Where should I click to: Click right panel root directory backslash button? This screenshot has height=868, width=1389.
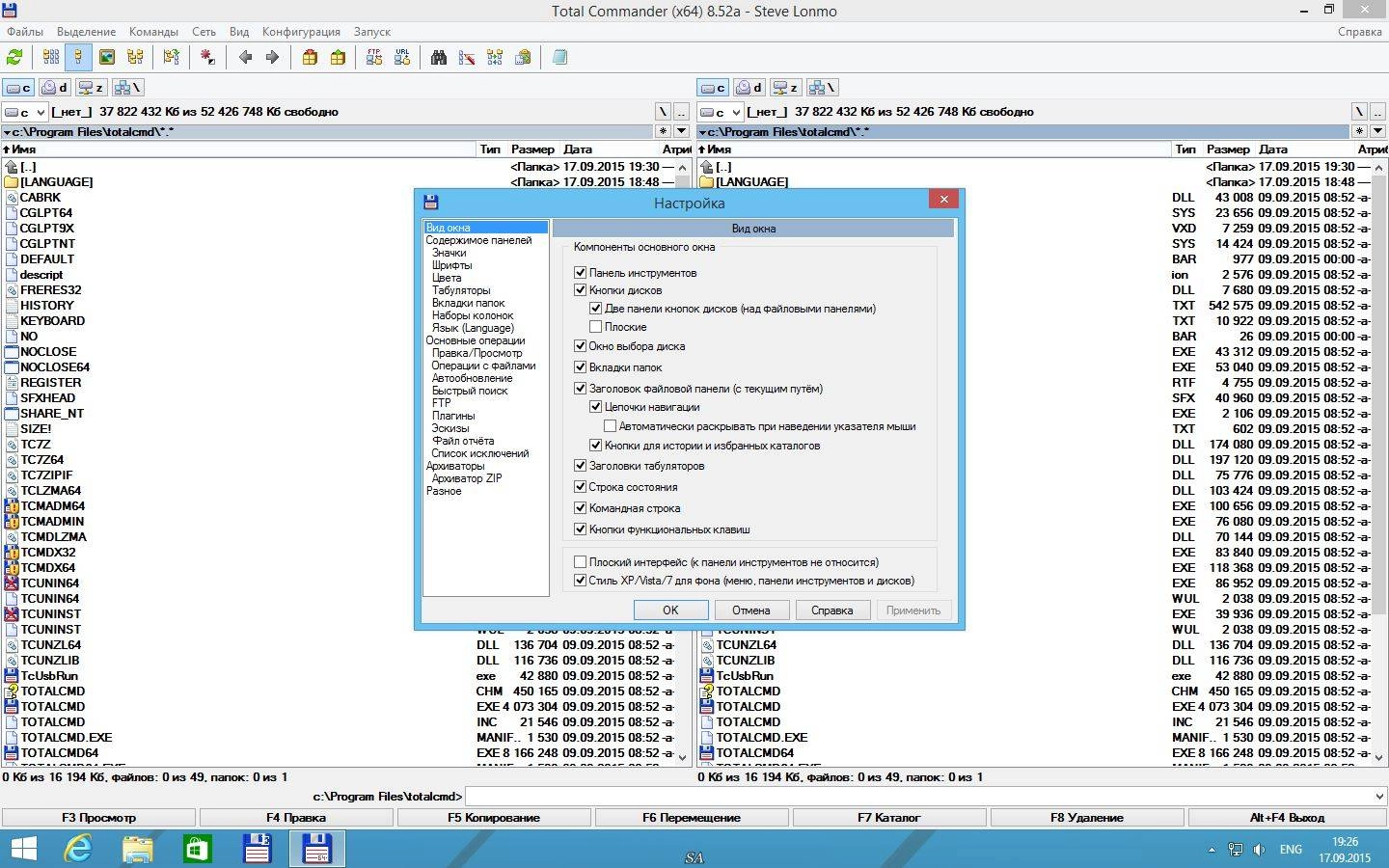1359,112
